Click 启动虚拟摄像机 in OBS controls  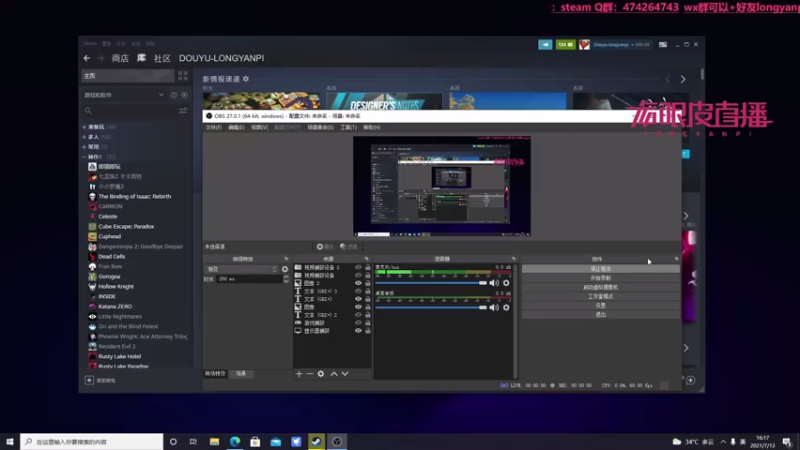click(601, 287)
